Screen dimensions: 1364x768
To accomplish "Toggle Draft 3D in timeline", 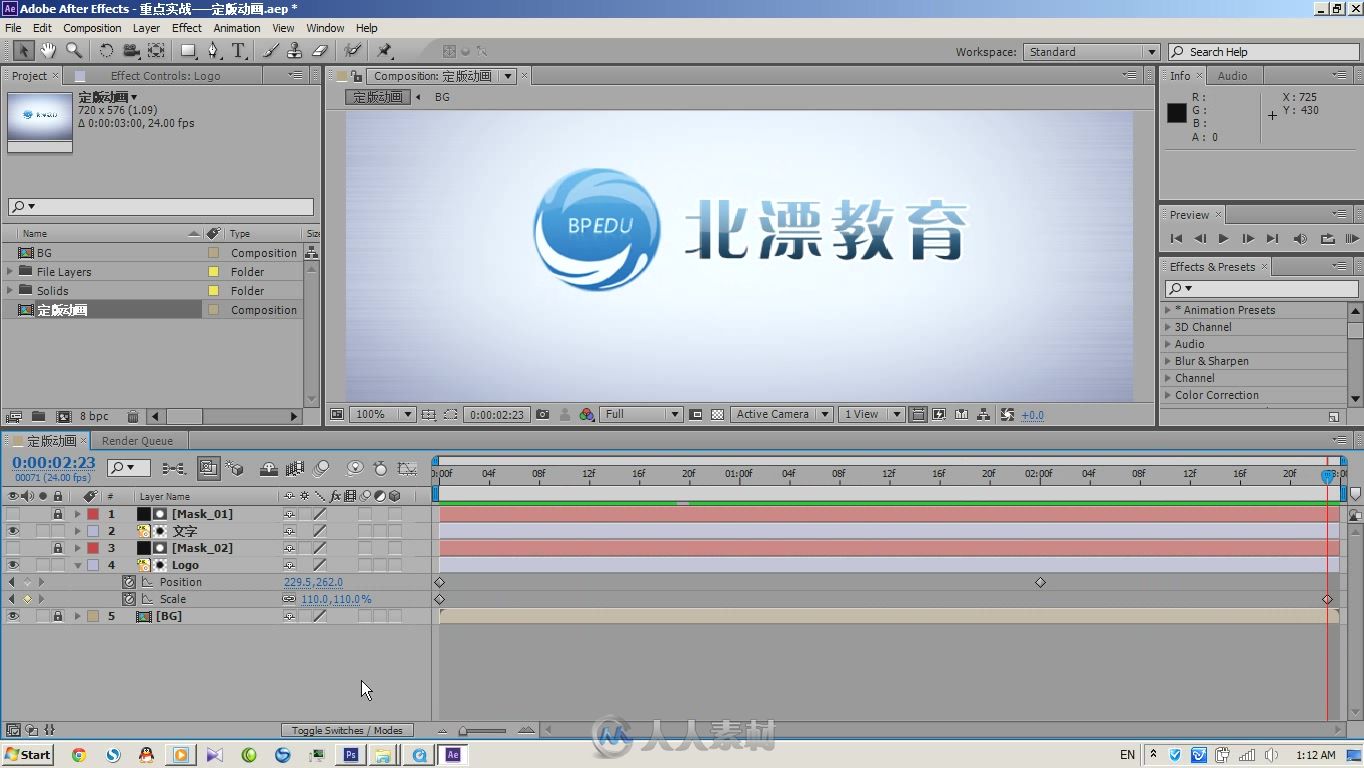I will (x=235, y=468).
